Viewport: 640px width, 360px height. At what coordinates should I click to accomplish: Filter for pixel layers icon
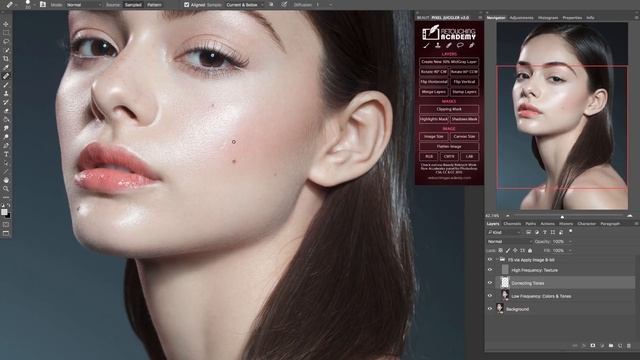(x=528, y=232)
